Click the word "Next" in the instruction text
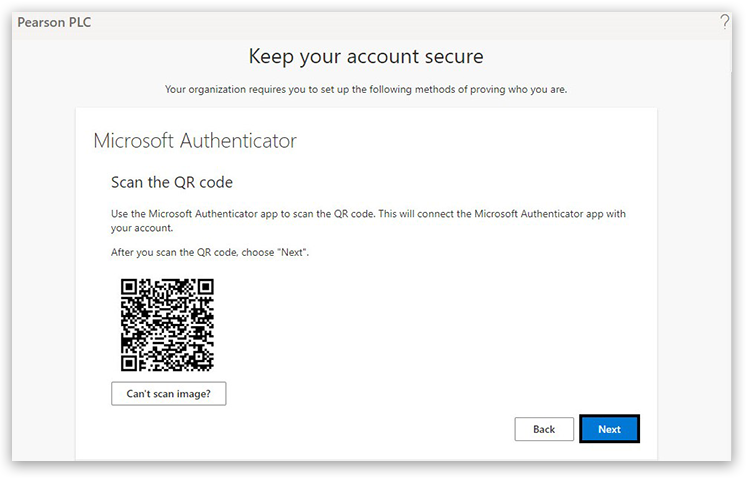 point(292,252)
